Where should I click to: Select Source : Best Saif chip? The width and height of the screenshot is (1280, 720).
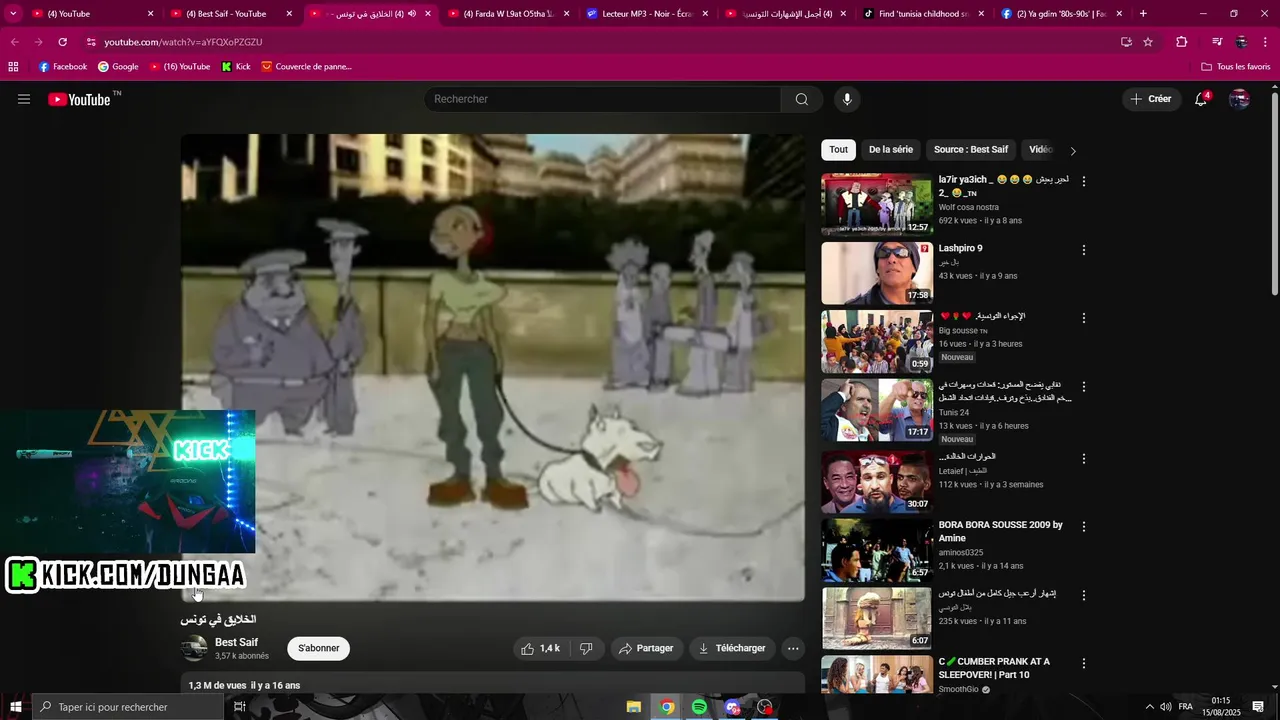point(971,150)
